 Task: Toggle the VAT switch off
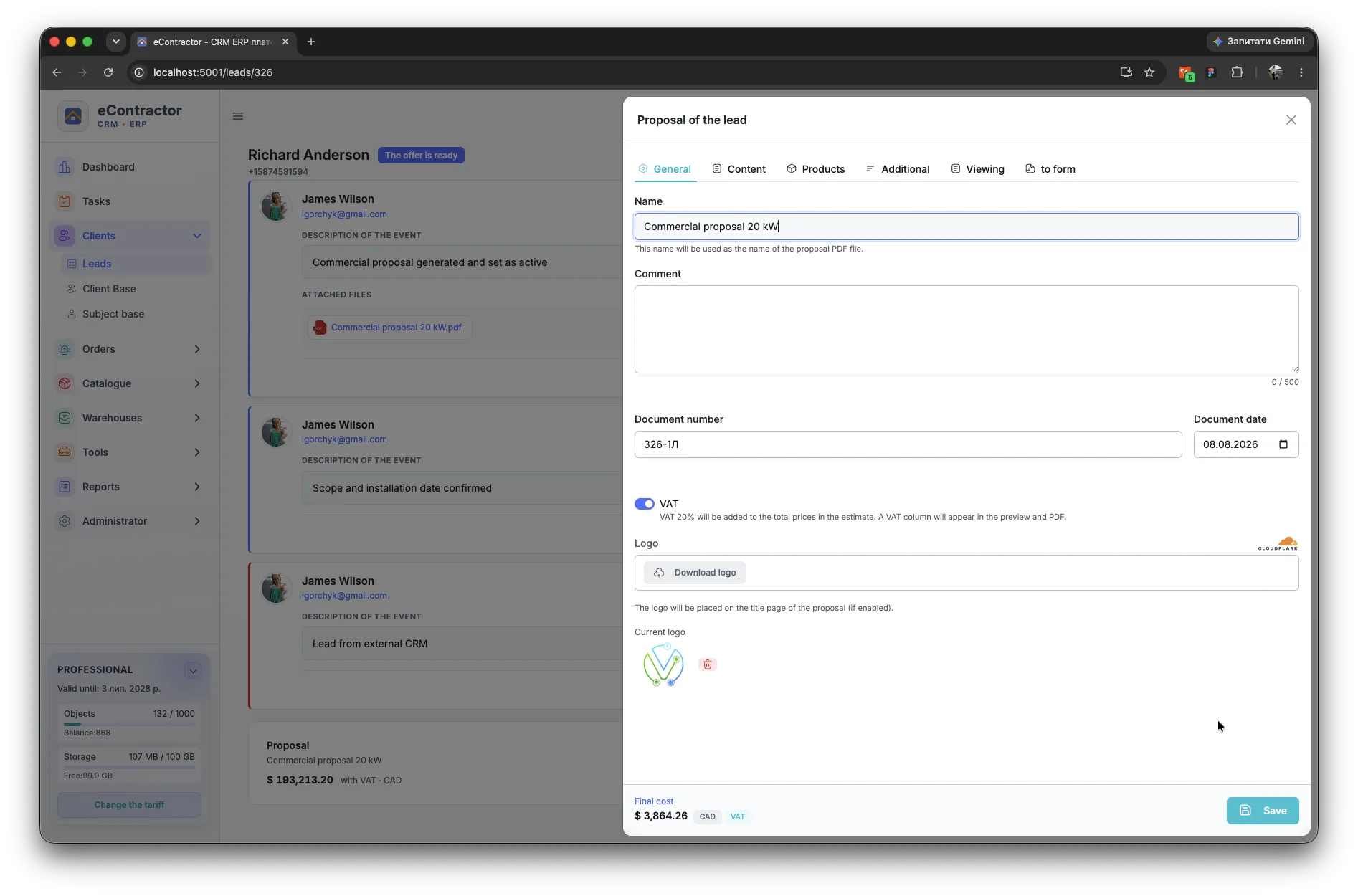[645, 504]
